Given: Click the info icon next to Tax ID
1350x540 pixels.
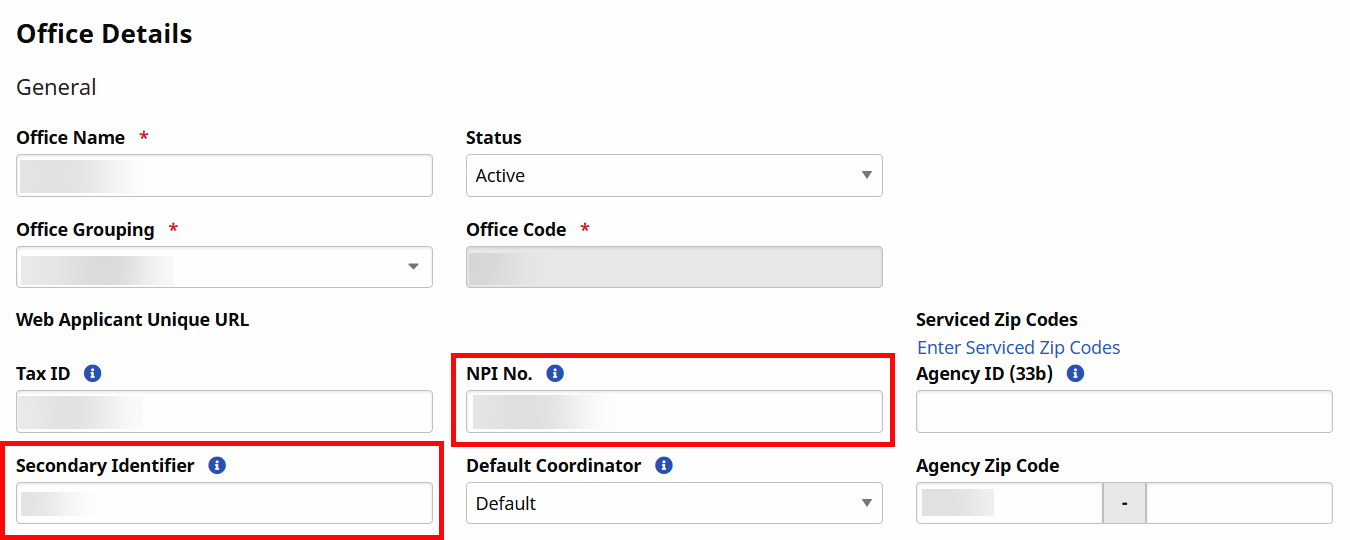Looking at the screenshot, I should click(x=93, y=373).
